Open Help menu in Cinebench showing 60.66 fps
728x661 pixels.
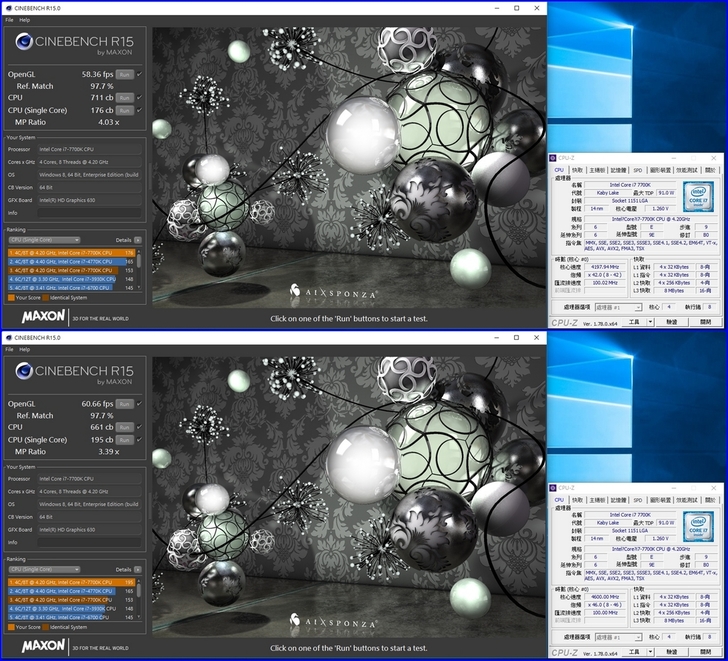point(25,349)
